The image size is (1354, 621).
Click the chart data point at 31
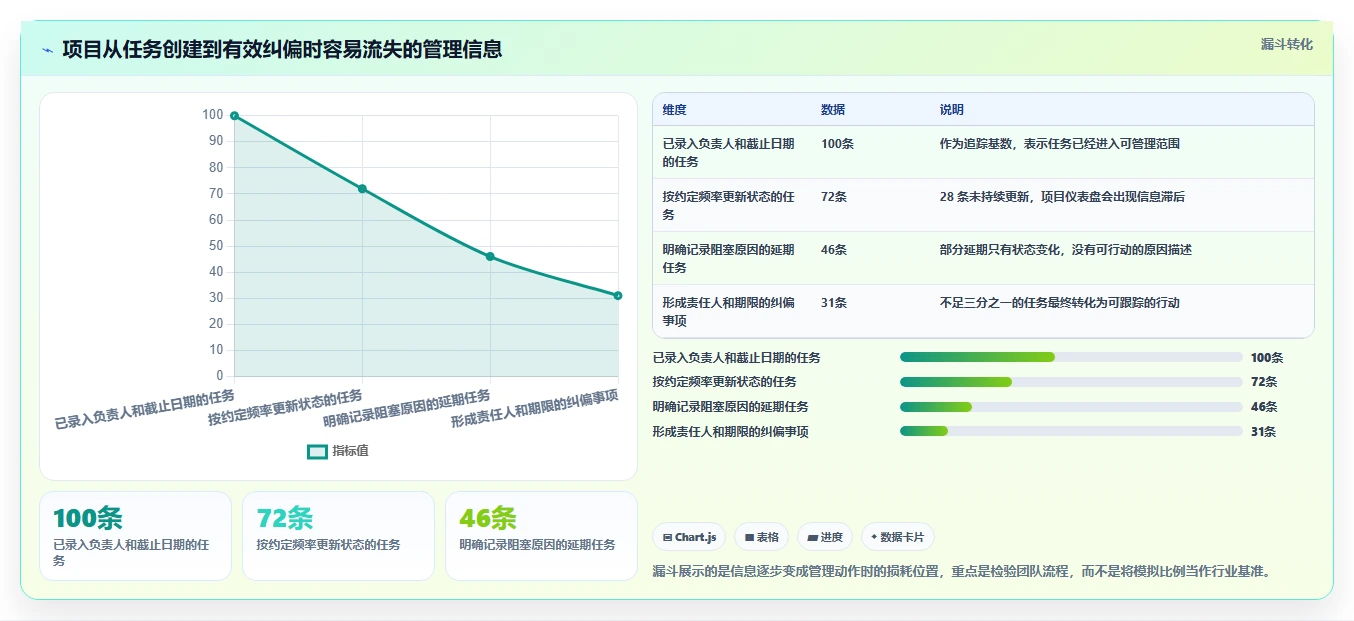[x=618, y=295]
